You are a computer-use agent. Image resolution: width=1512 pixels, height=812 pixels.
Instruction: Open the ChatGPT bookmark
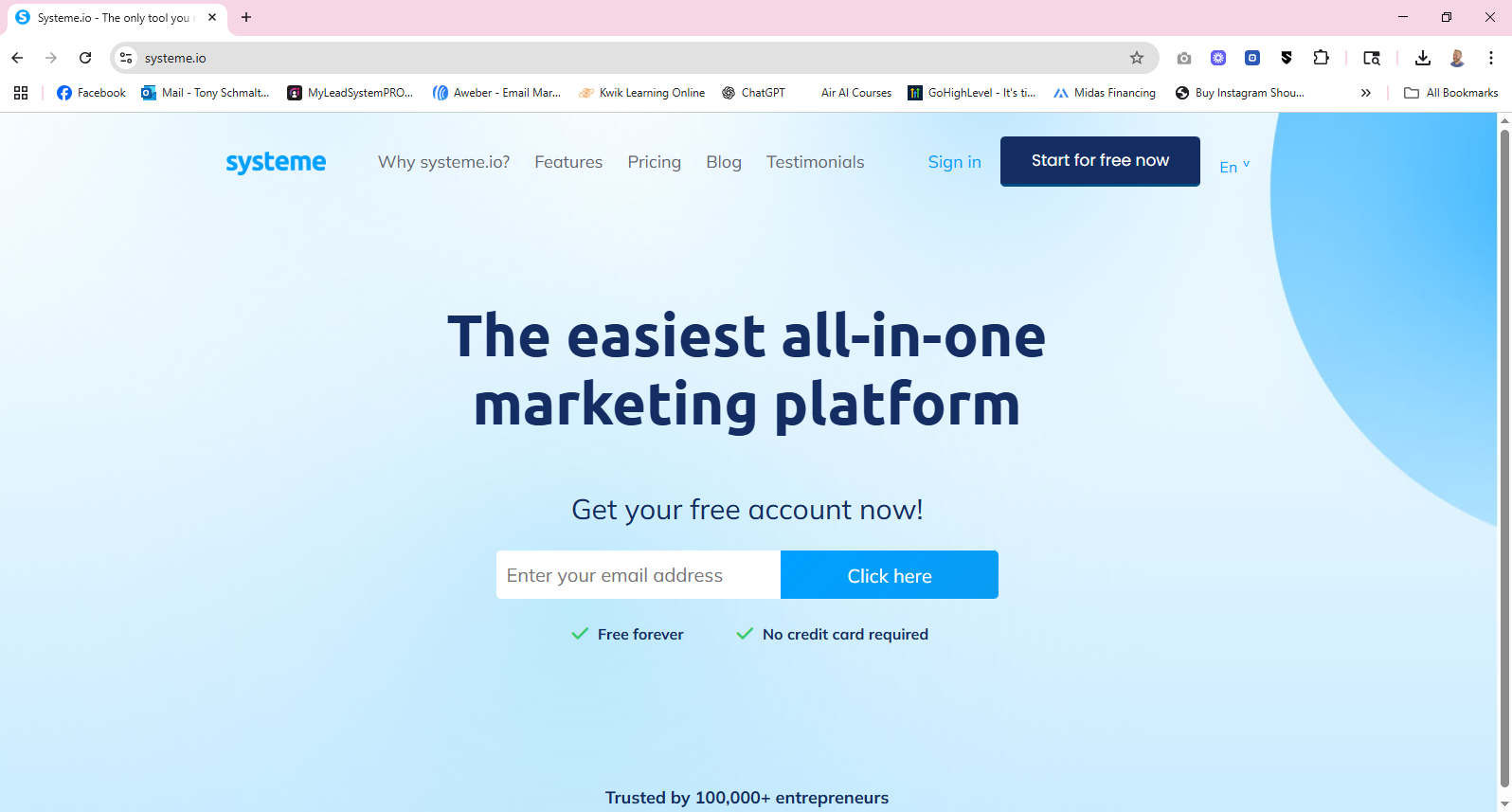(754, 93)
